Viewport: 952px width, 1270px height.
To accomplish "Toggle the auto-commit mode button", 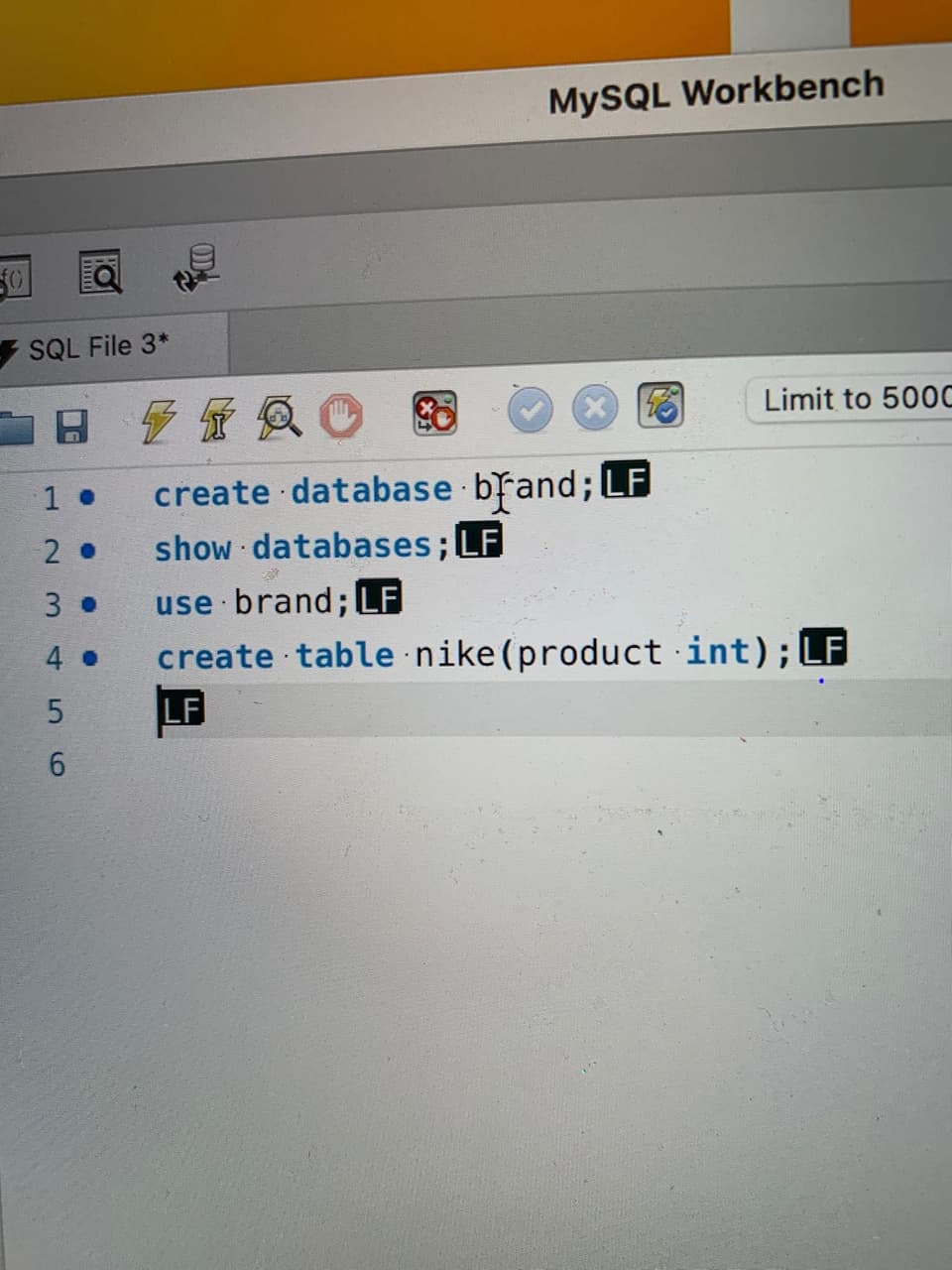I will (659, 406).
